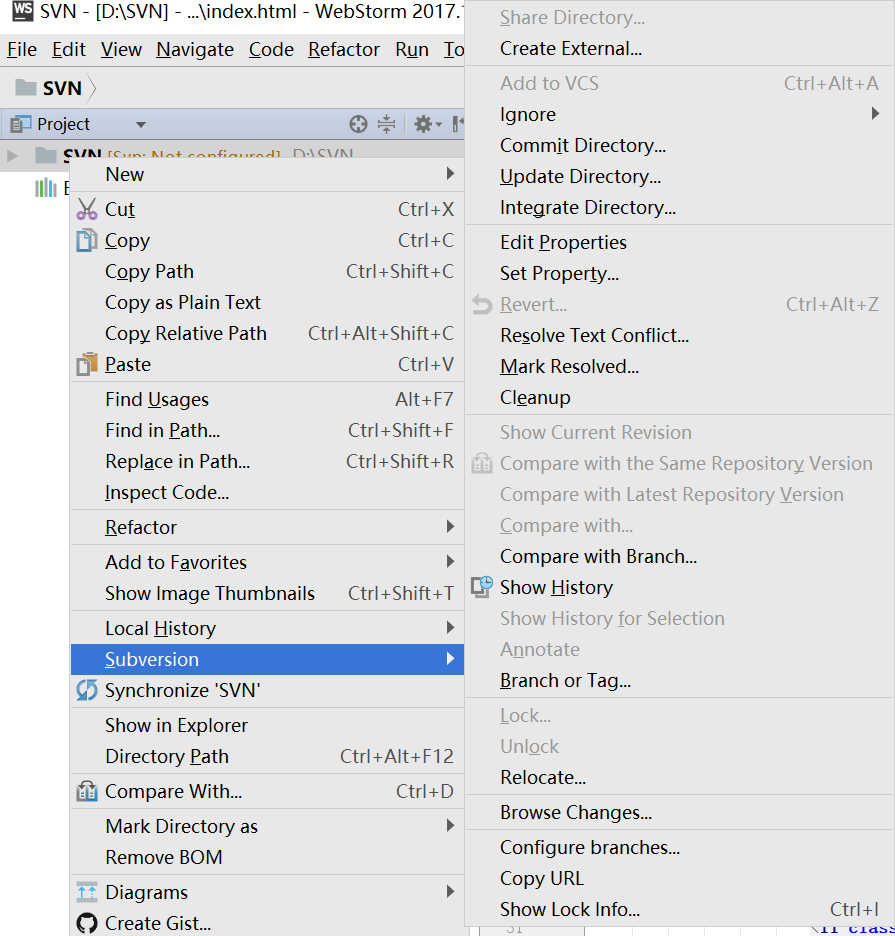
Task: Select Edit Properties
Action: [679, 242]
